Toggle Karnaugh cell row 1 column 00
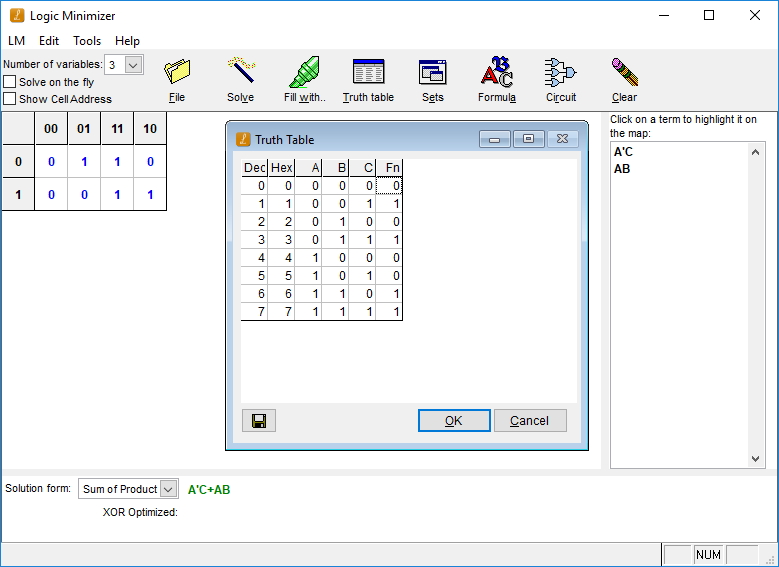Screen dimensions: 779x567 (51, 194)
